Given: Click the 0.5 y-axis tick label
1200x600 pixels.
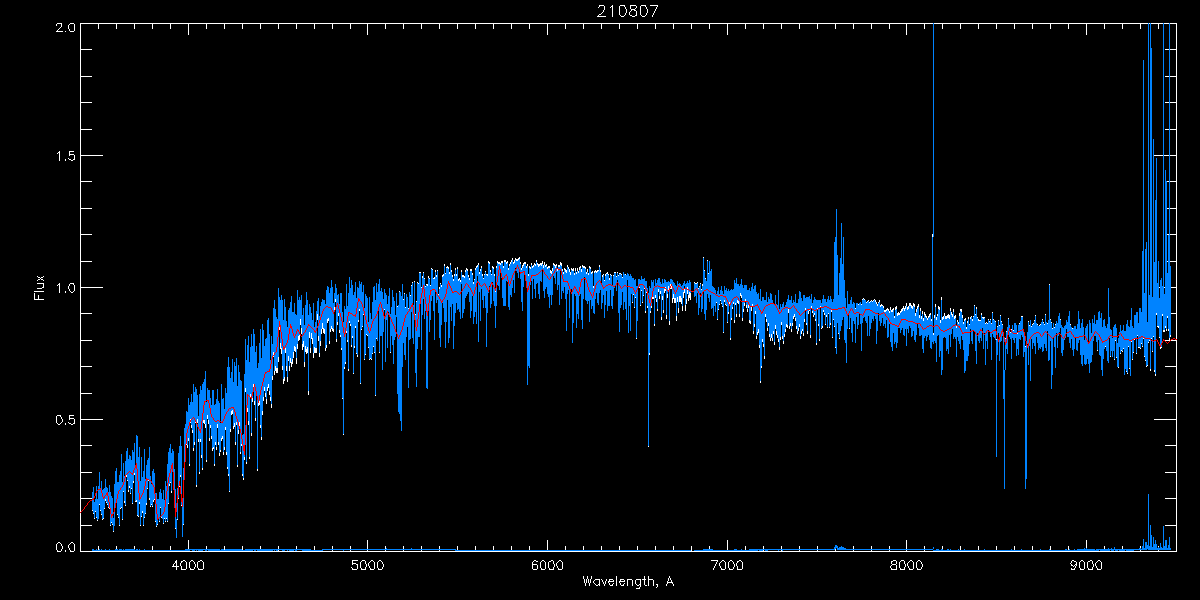Looking at the screenshot, I should click(64, 419).
